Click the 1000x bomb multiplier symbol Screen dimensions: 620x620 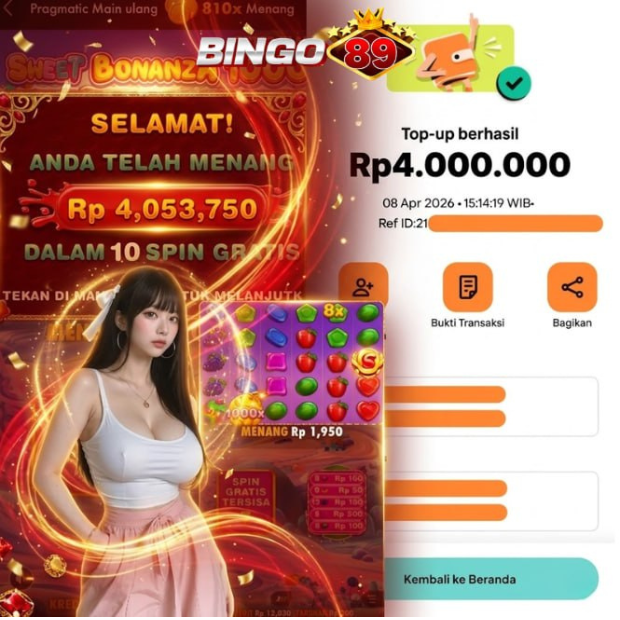point(245,409)
